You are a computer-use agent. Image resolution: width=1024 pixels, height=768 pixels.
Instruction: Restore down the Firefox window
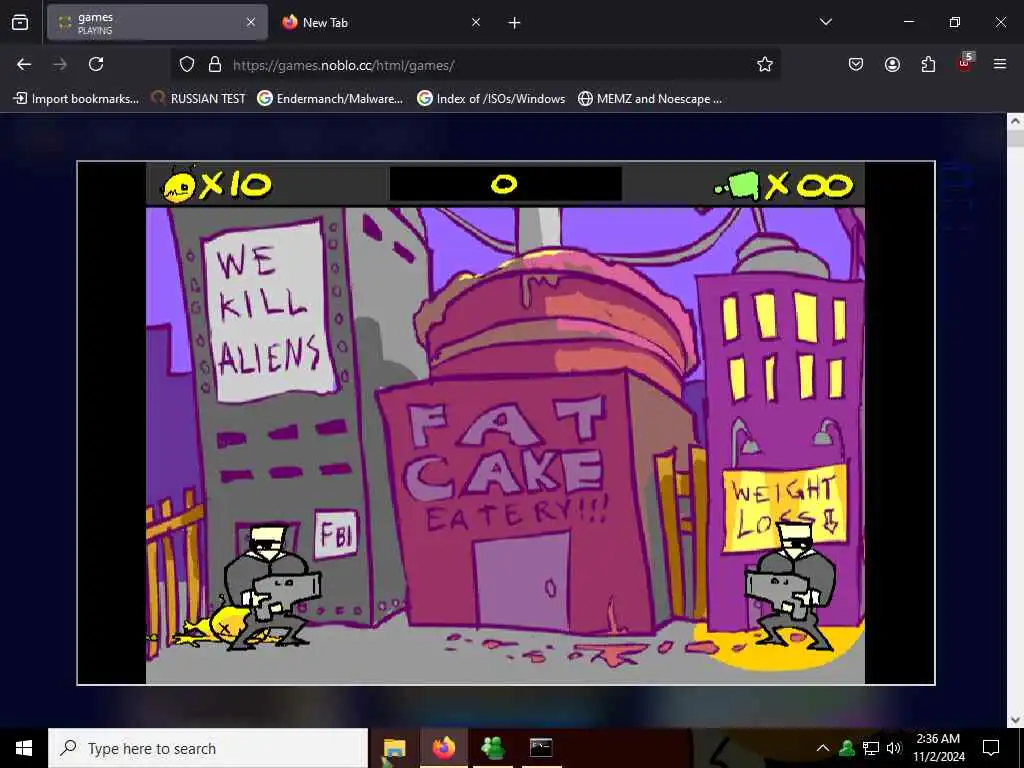point(955,22)
